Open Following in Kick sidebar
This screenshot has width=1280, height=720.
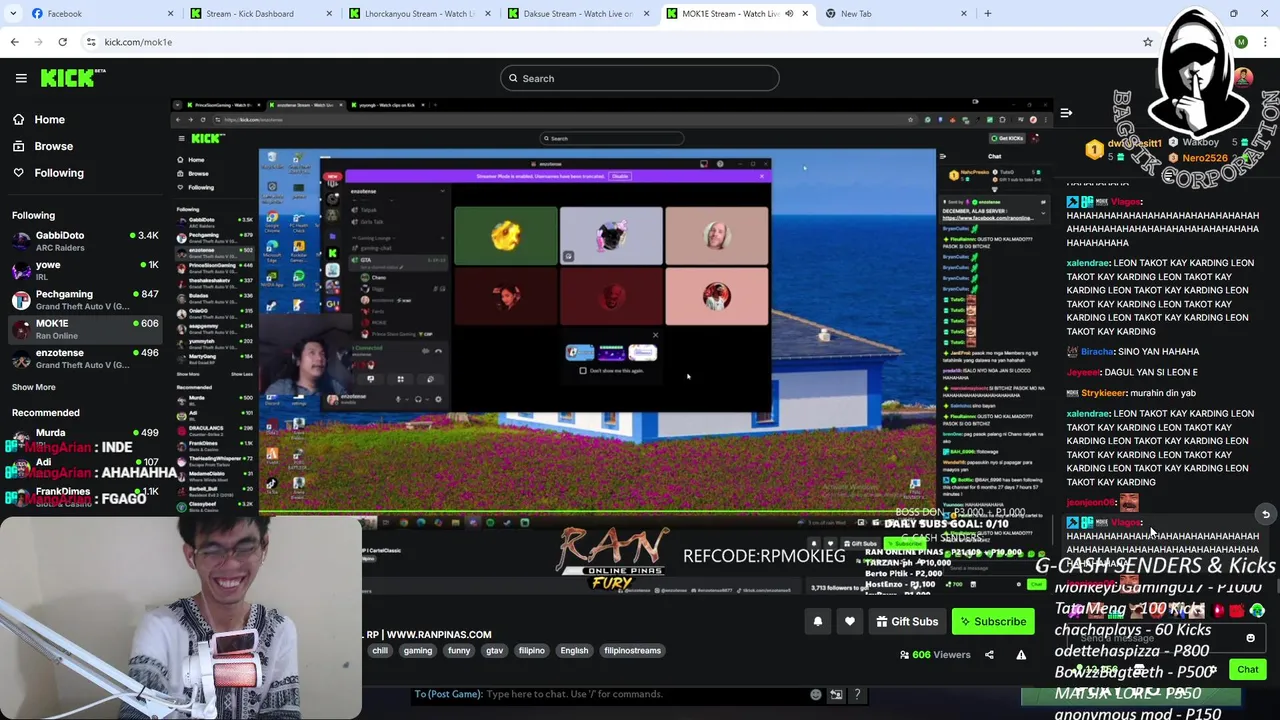click(x=59, y=173)
